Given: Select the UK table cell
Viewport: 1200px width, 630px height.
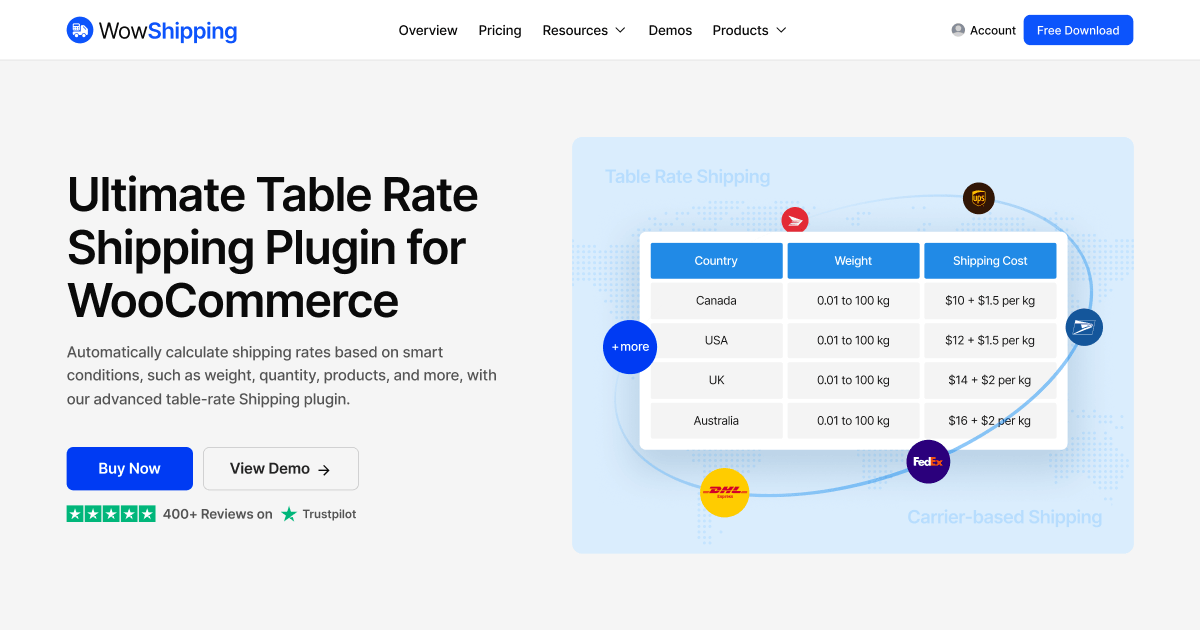Looking at the screenshot, I should point(716,380).
